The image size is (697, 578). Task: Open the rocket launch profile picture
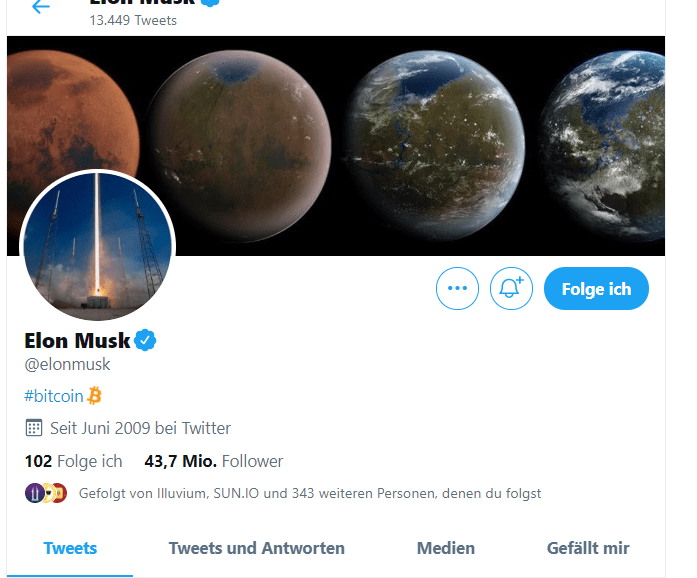click(98, 246)
